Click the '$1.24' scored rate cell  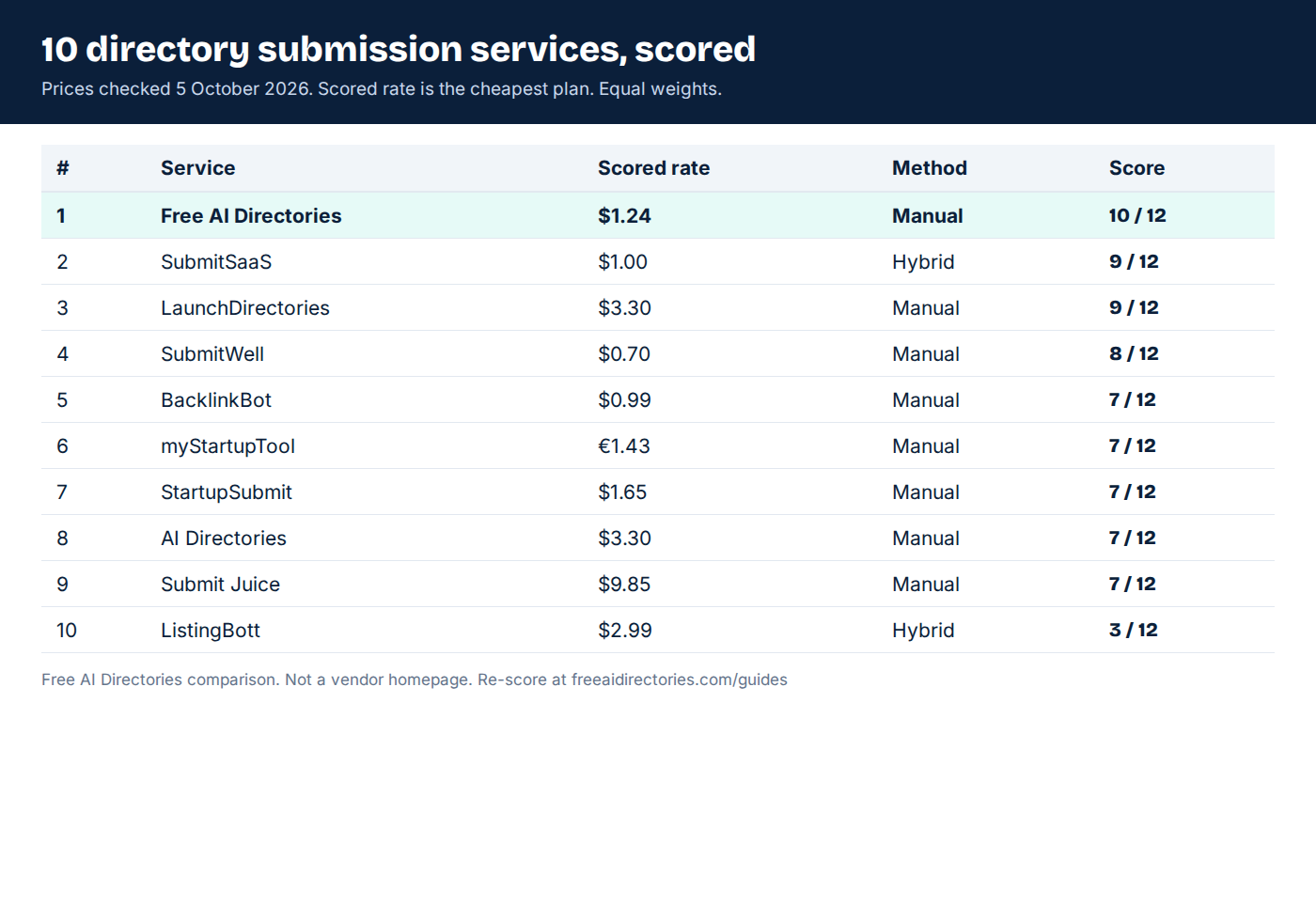click(x=624, y=216)
